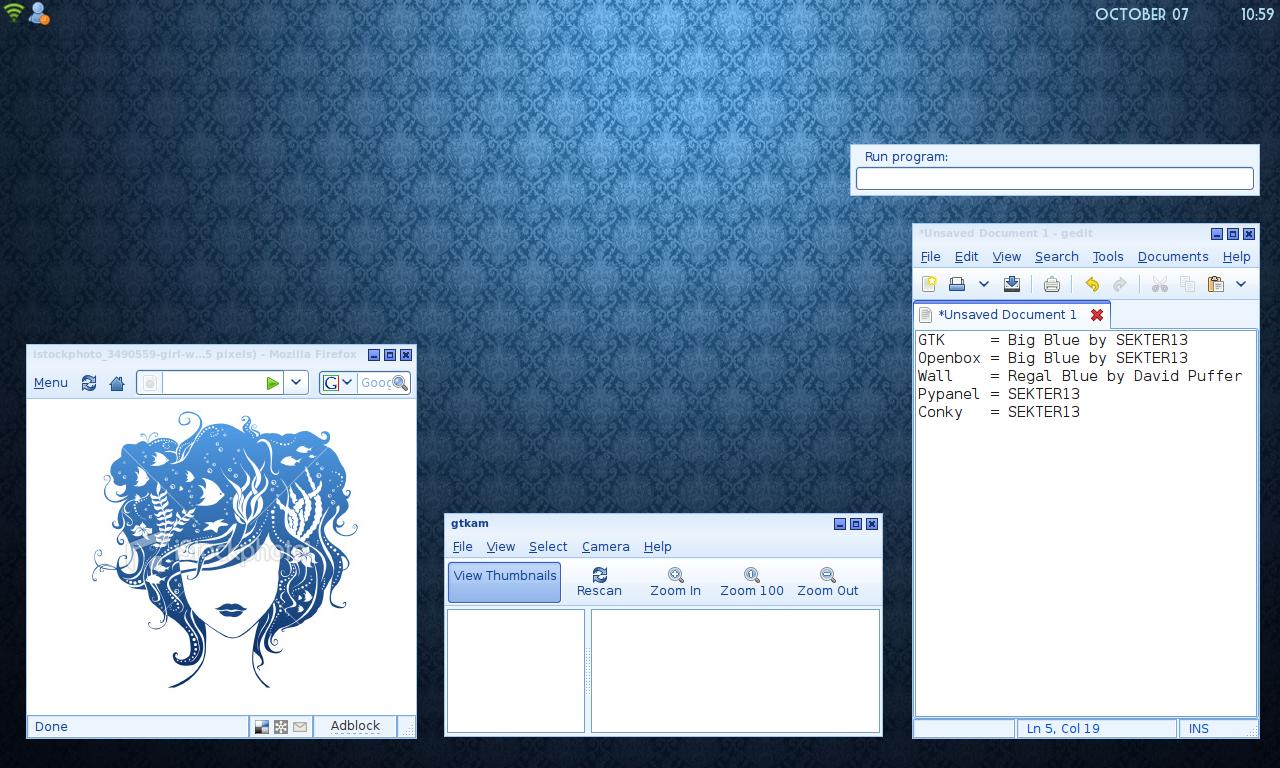The width and height of the screenshot is (1280, 768).
Task: Click the Run program input field
Action: 1055,179
